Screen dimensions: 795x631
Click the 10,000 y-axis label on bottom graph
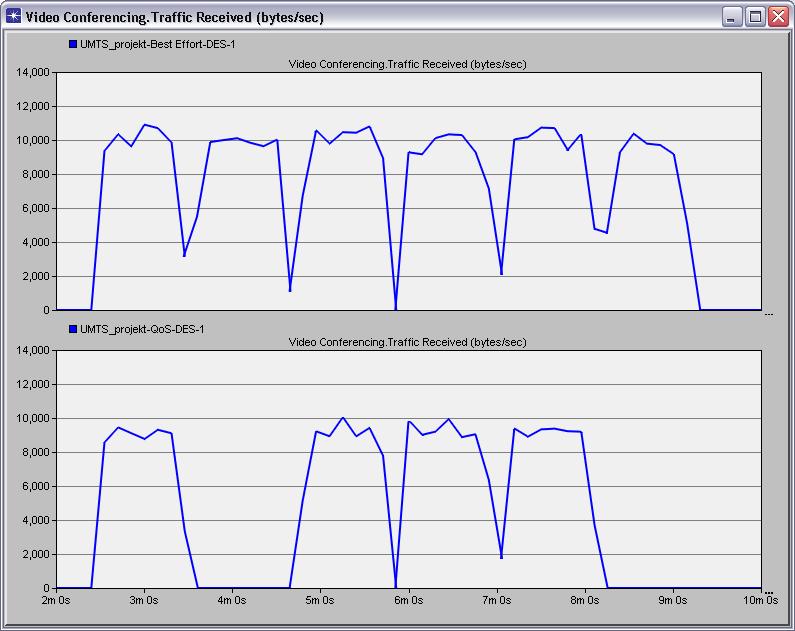(x=33, y=418)
